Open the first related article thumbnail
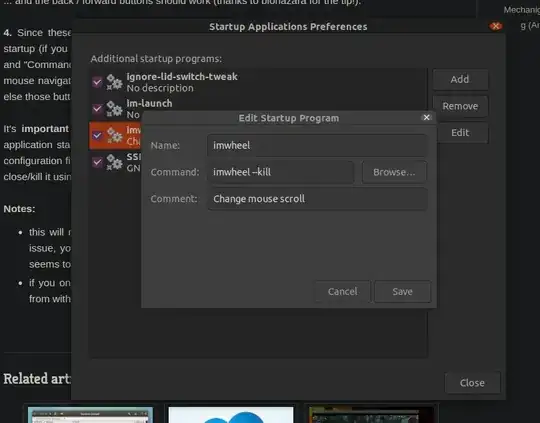Image resolution: width=540 pixels, height=423 pixels. 90,415
